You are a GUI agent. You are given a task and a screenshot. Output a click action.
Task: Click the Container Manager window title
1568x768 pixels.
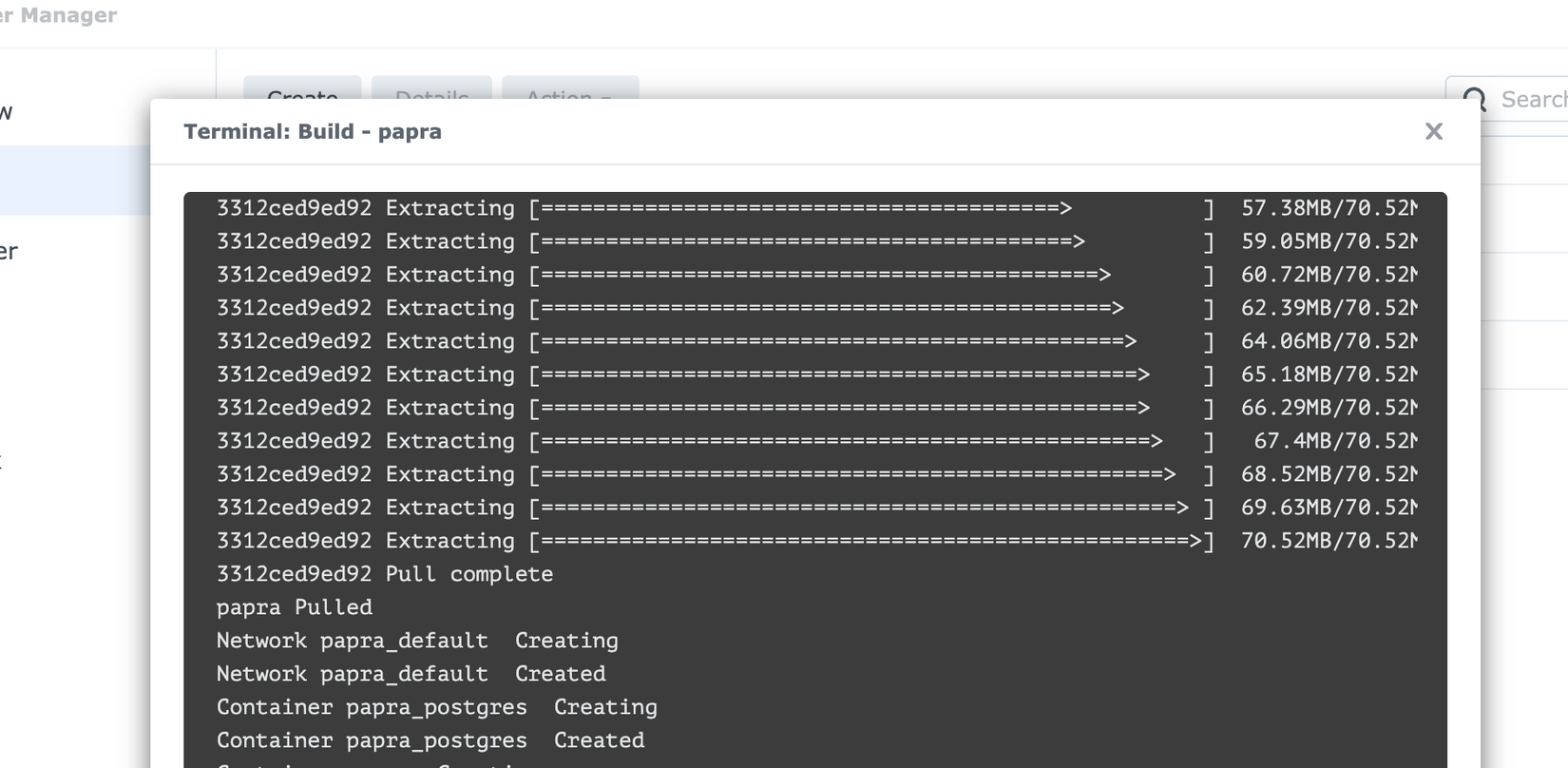coord(59,15)
